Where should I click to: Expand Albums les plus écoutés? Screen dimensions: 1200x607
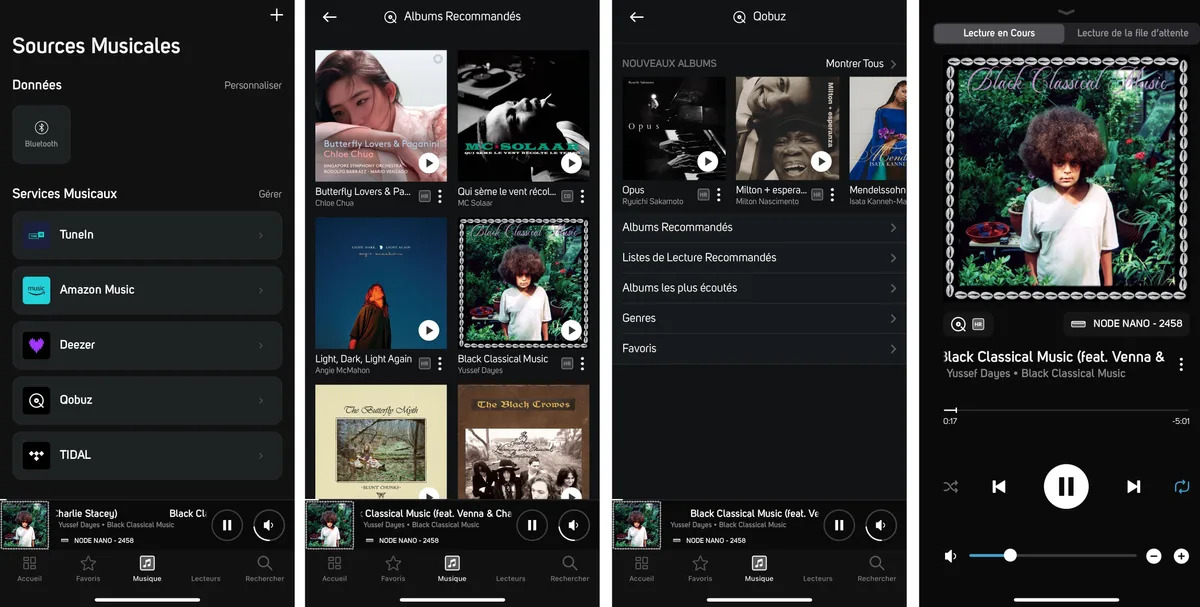tap(759, 288)
